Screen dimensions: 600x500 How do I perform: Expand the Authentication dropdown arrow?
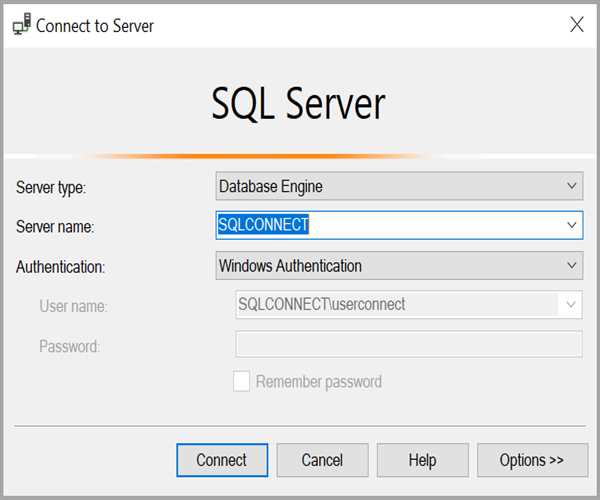point(572,266)
